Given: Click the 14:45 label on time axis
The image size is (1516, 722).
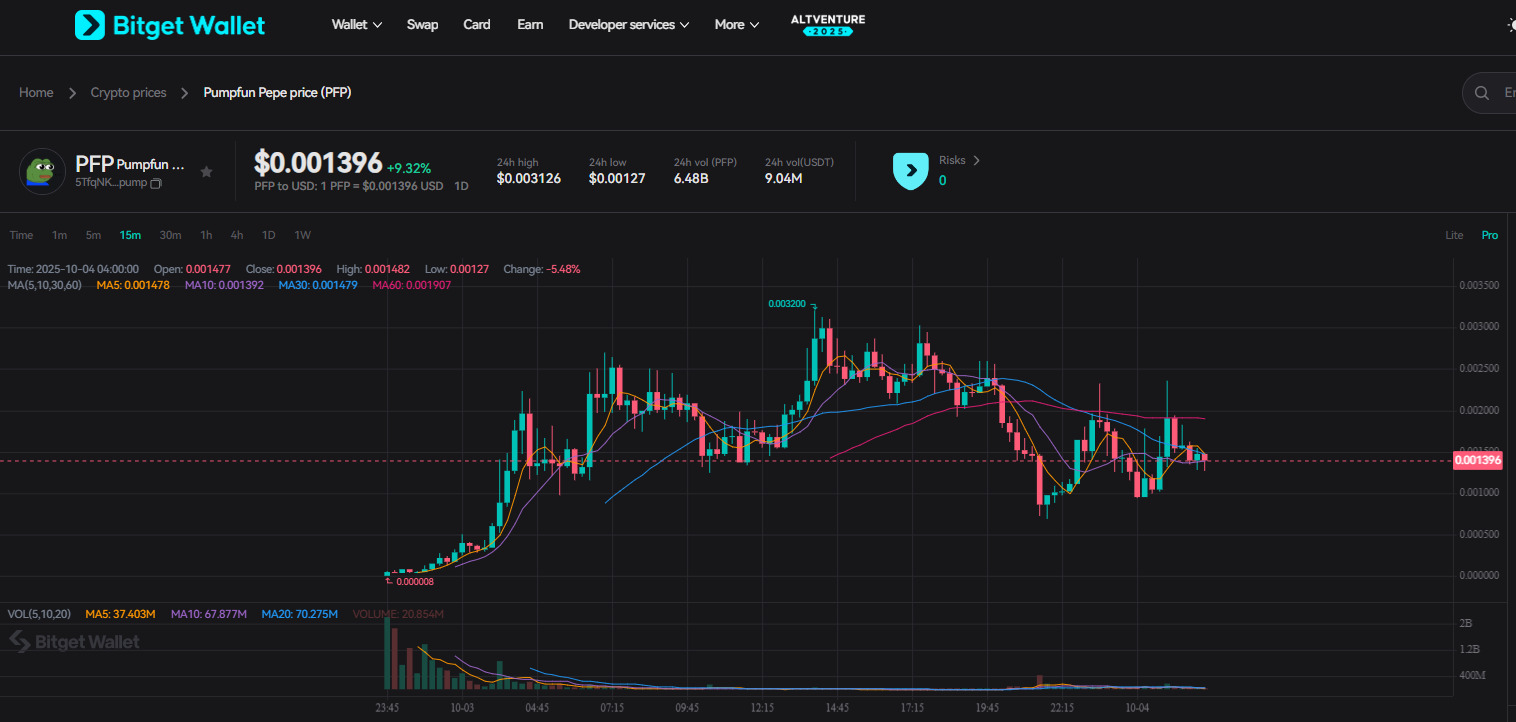Looking at the screenshot, I should [x=837, y=707].
